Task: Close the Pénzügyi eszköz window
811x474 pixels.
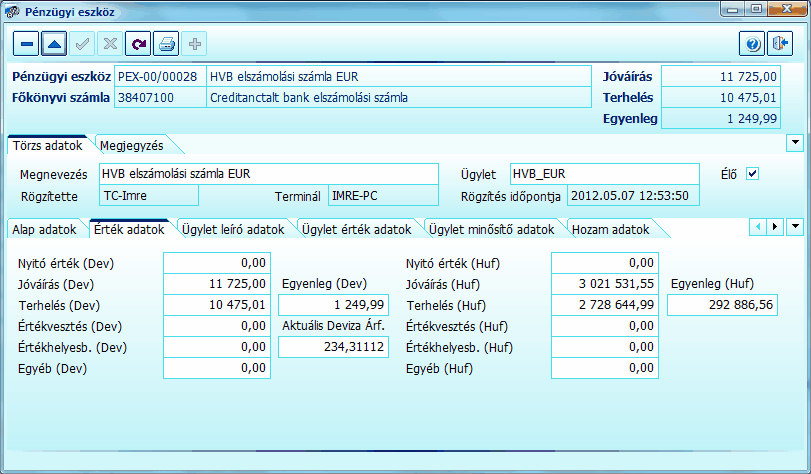Action: (787, 9)
